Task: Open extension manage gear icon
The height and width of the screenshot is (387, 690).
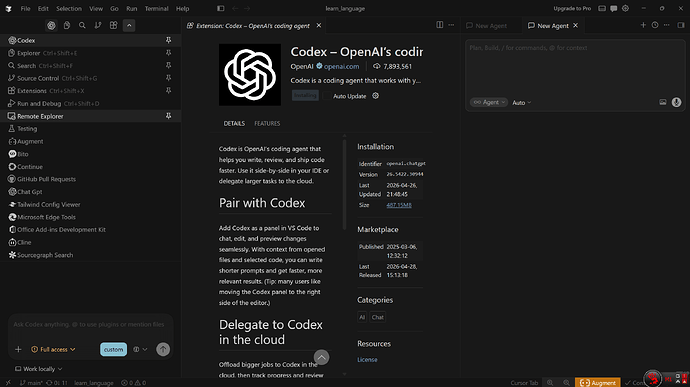Action: pos(375,96)
